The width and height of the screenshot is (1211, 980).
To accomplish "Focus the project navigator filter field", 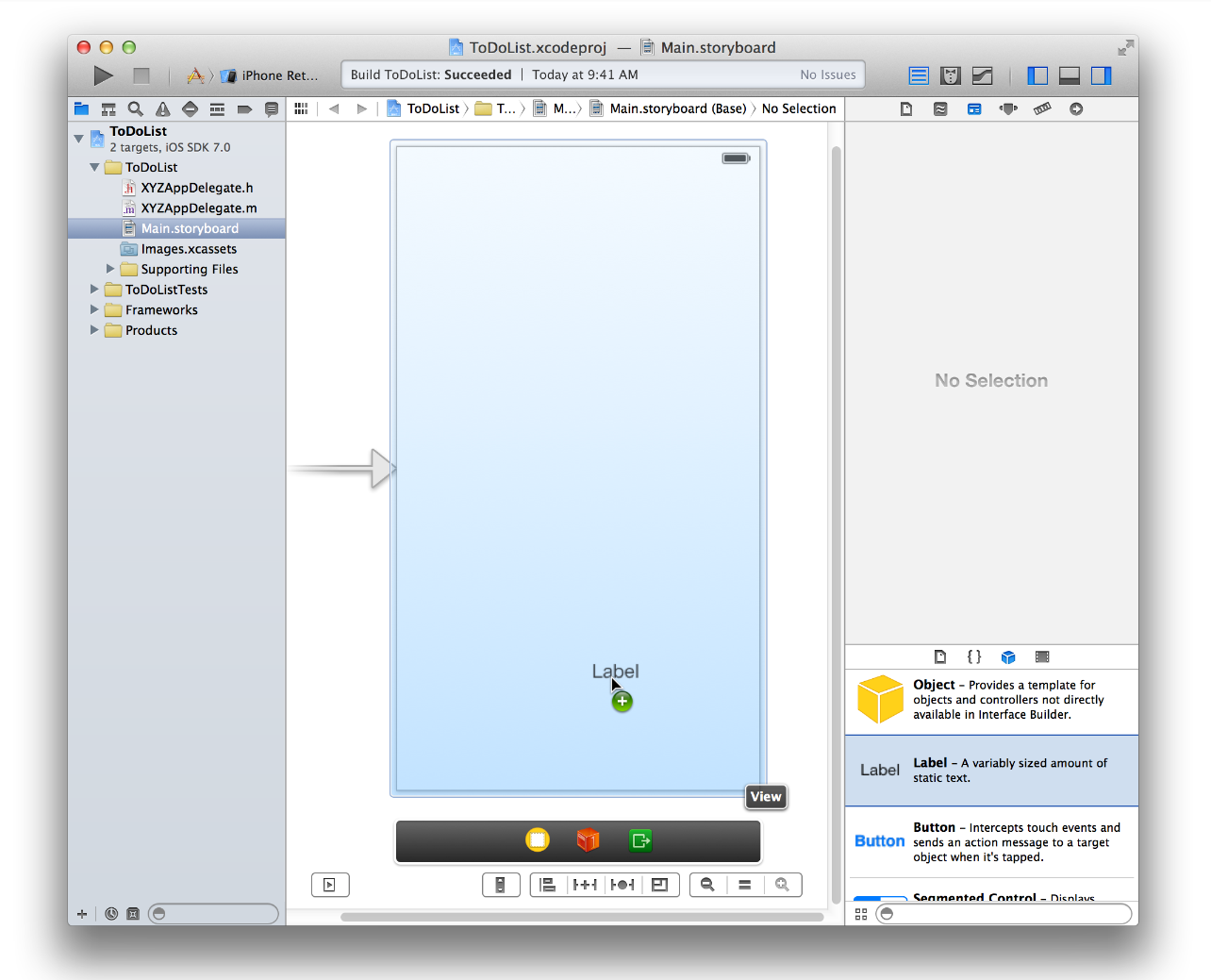I will 214,914.
